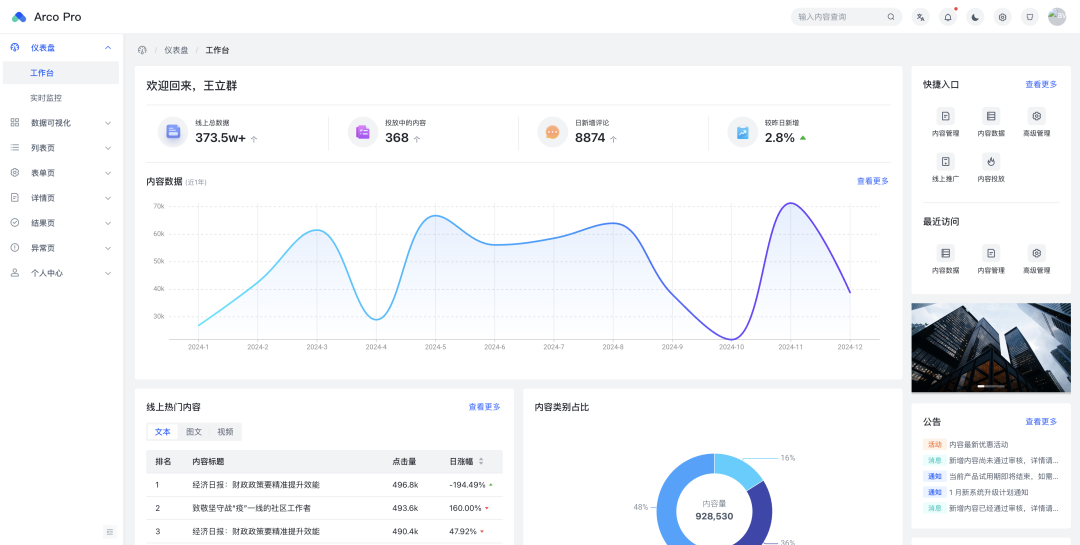Screen dimensions: 1080x545
Task: Open announcement 内容最新优惠活动
Action: pyautogui.click(x=978, y=445)
